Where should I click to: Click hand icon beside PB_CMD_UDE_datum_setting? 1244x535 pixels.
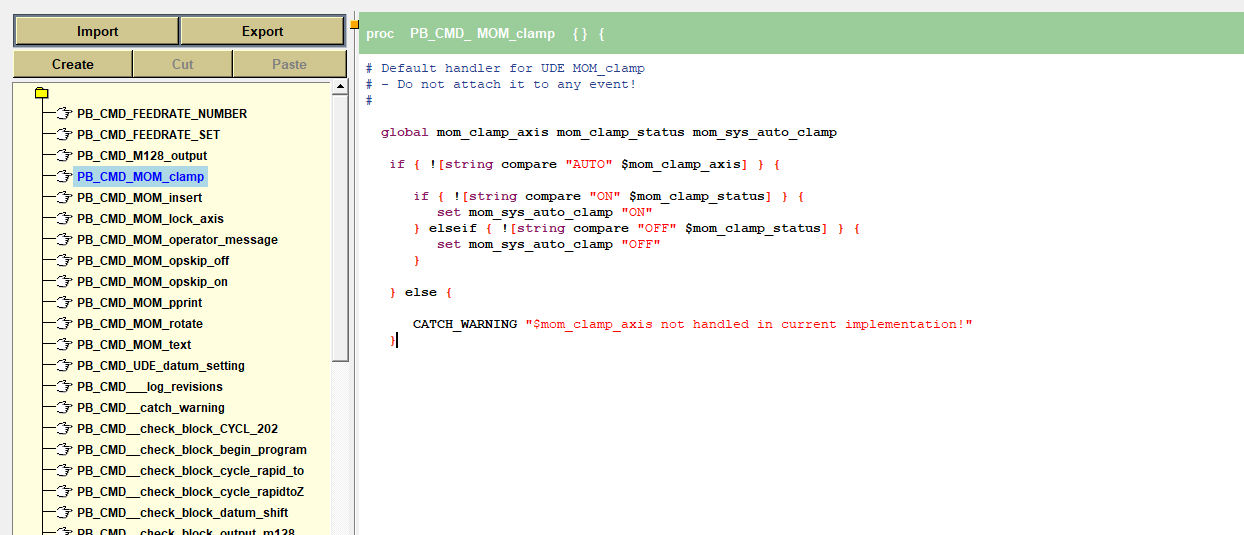(65, 366)
